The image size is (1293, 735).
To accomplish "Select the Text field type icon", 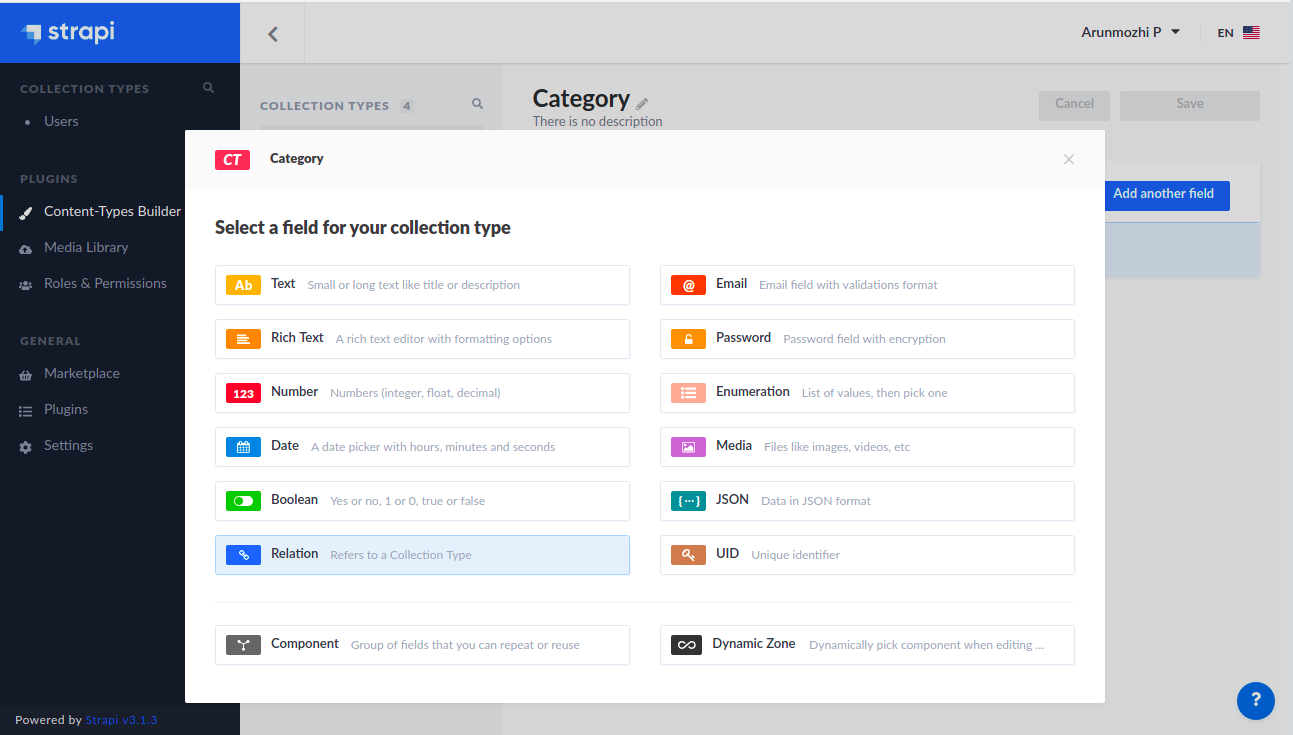I will coord(243,285).
